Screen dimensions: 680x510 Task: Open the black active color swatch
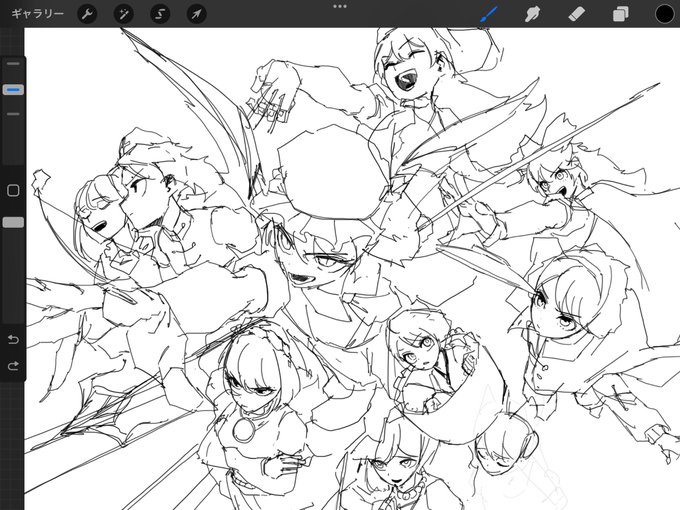click(665, 14)
